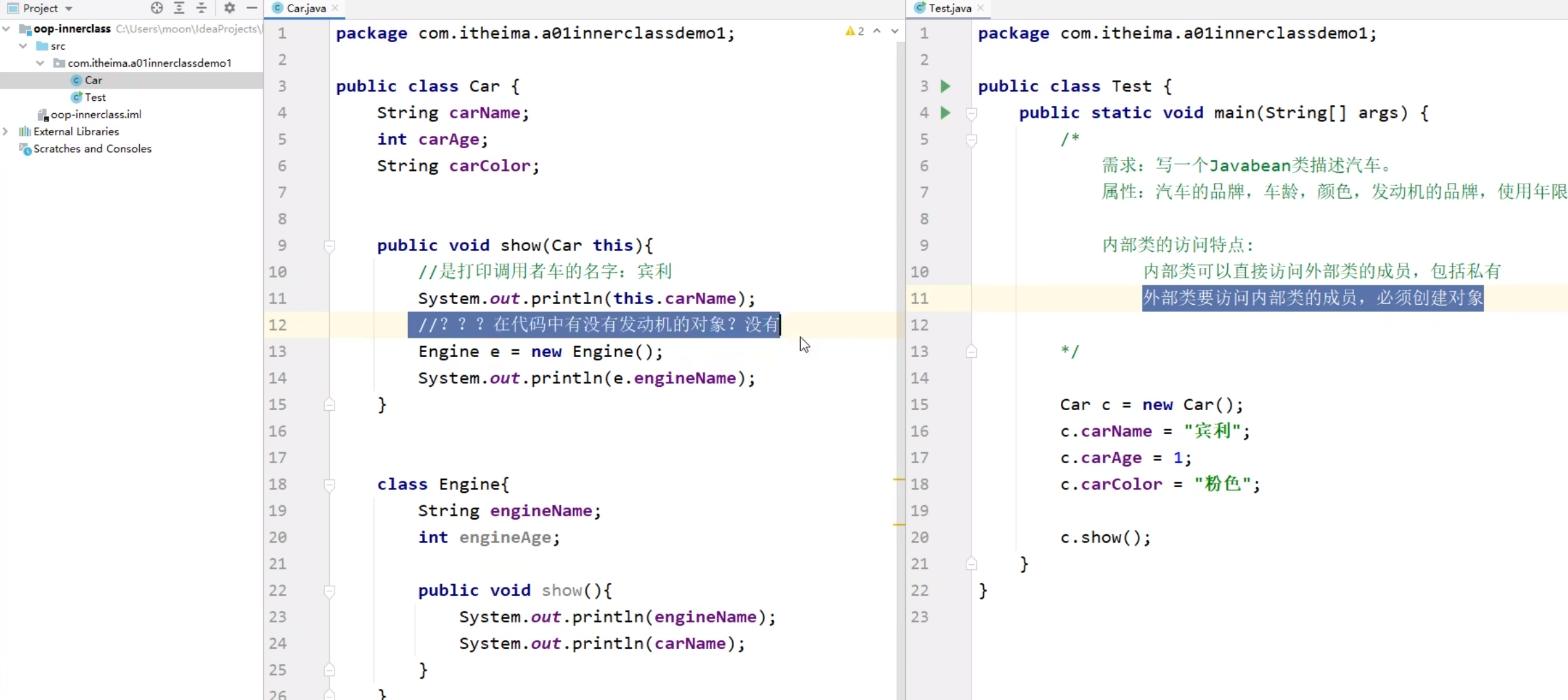
Task: Expand External Libraries node
Action: pos(6,131)
